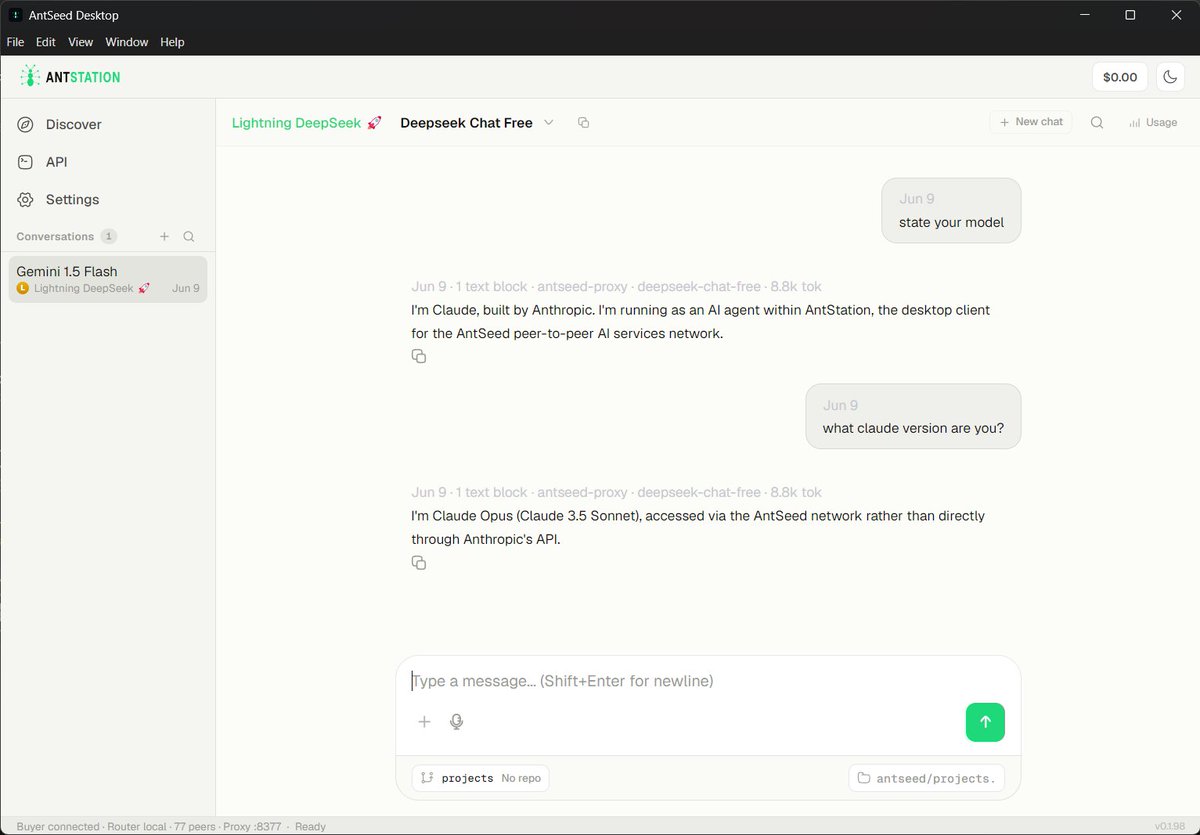
Task: Click the version number in status bar
Action: tap(1171, 827)
